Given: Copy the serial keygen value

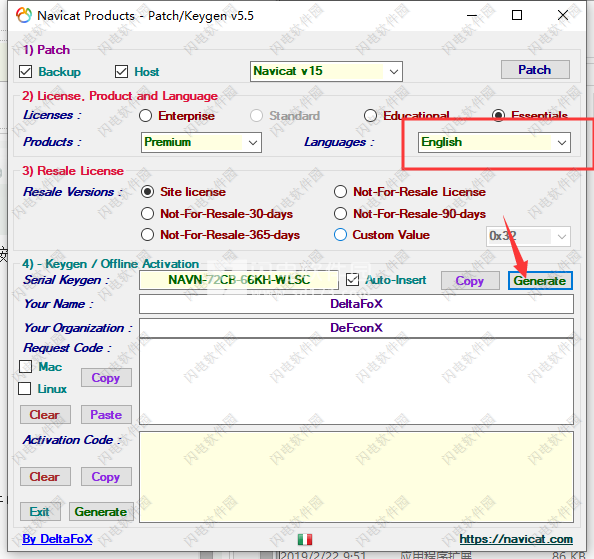Looking at the screenshot, I should 470,281.
